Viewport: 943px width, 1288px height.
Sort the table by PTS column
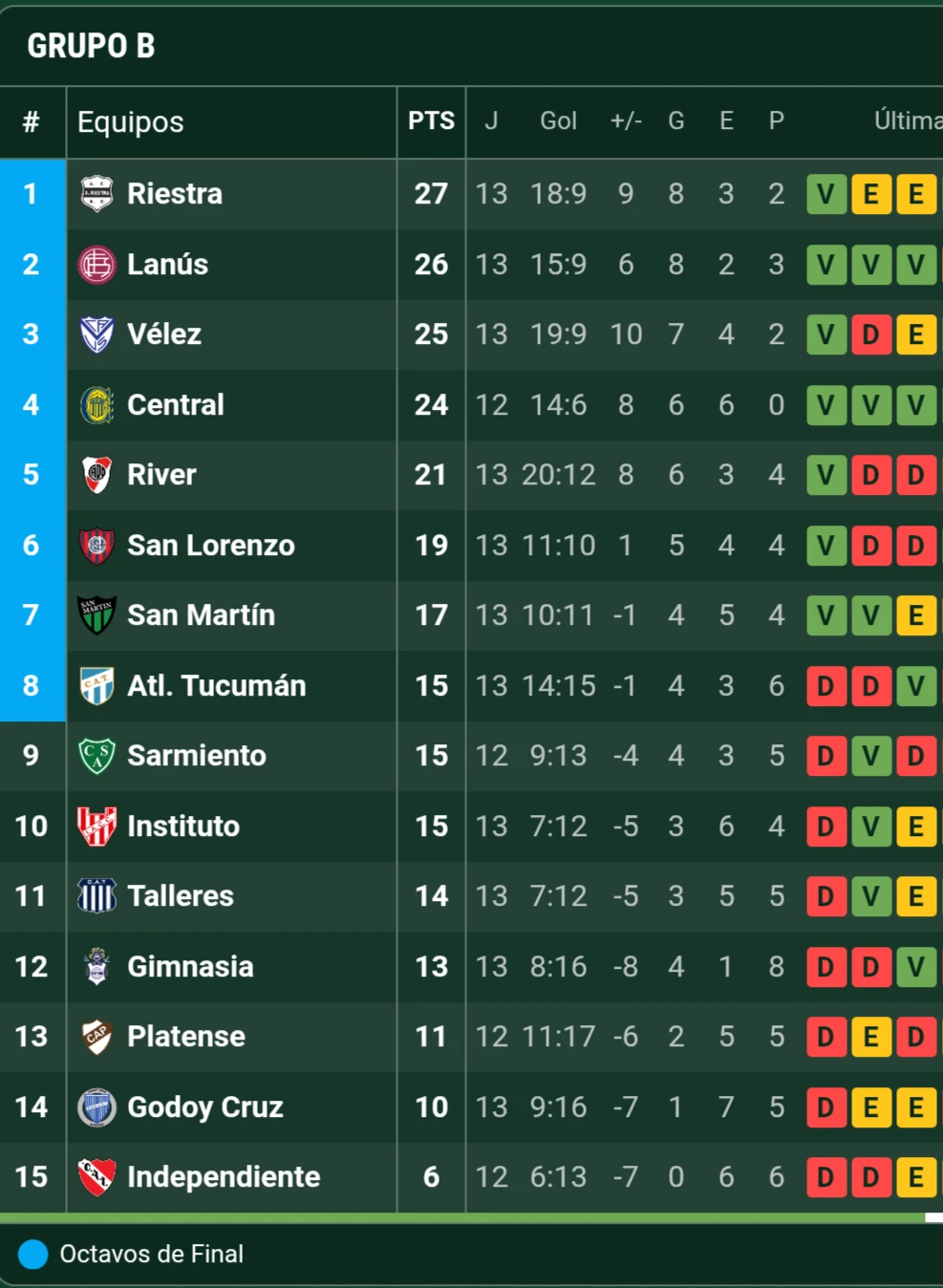431,121
